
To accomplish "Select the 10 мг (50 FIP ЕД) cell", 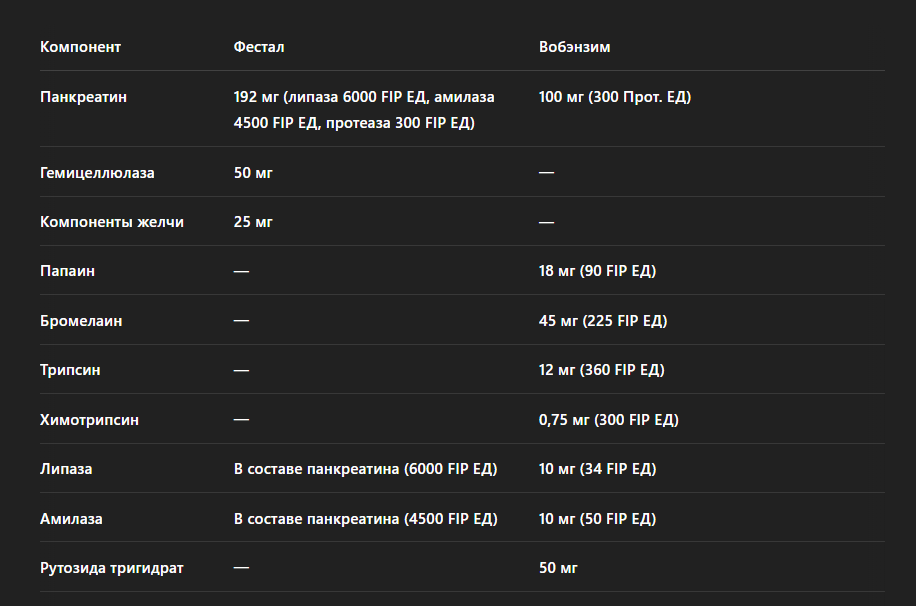I will point(597,518).
